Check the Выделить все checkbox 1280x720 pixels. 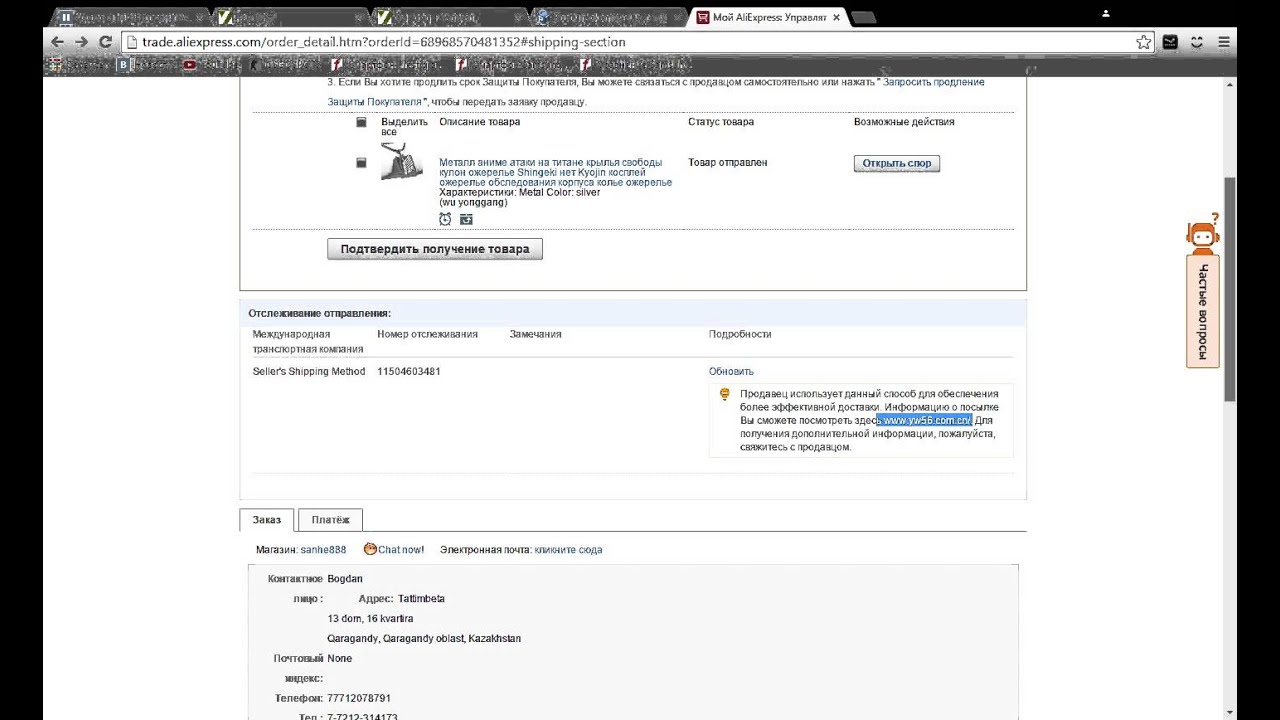coord(361,122)
